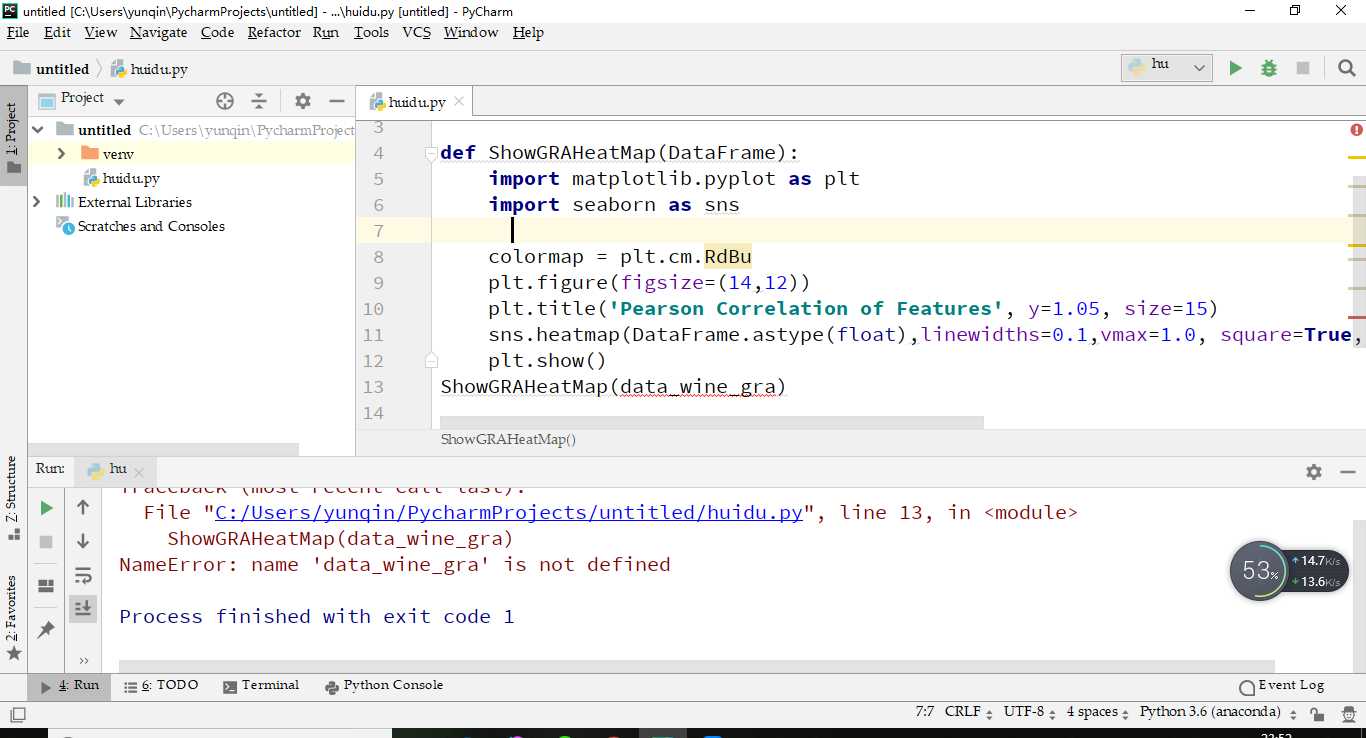1366x738 pixels.
Task: Hide the Project panel with the minus icon
Action: (337, 100)
